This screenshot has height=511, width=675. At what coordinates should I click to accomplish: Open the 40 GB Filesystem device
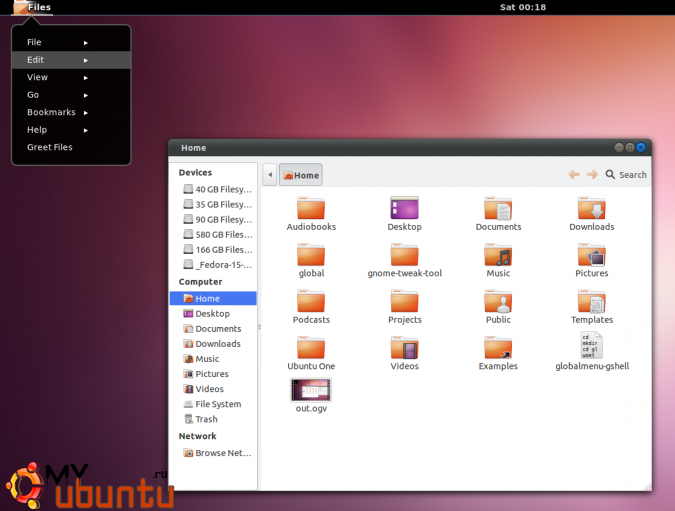(217, 189)
